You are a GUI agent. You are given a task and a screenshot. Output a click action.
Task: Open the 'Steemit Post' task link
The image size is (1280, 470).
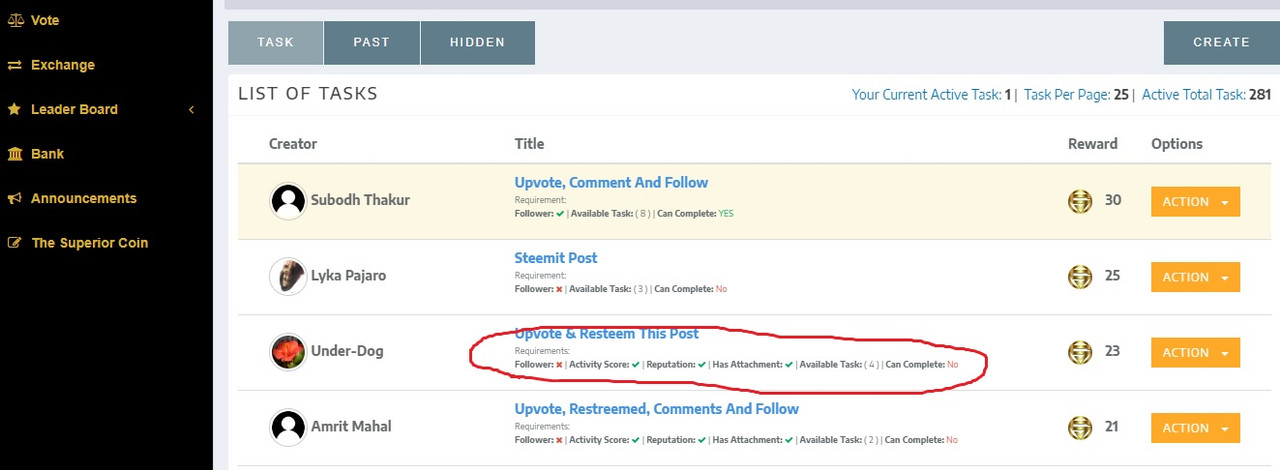coord(556,258)
